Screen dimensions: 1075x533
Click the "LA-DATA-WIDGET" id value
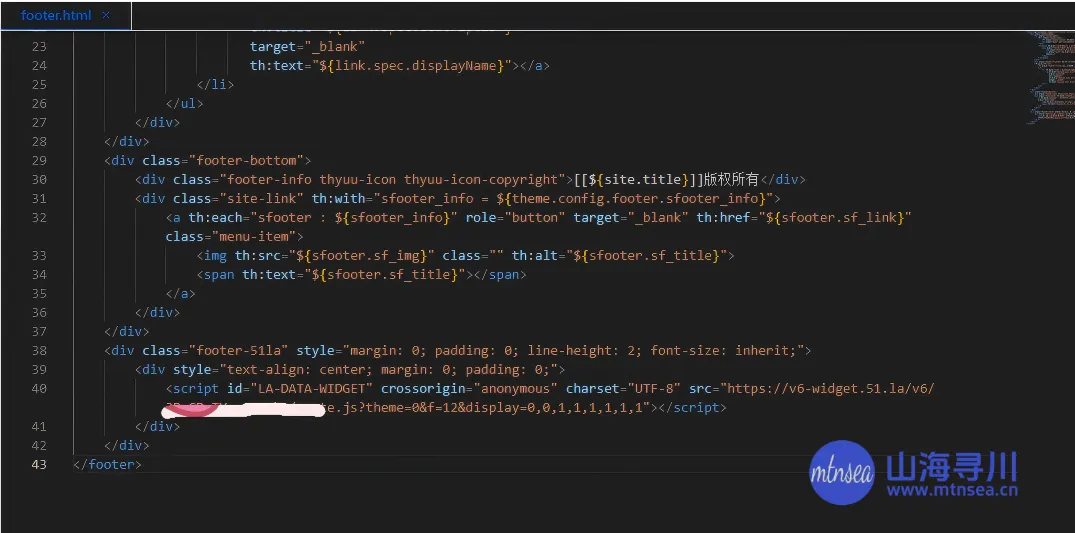click(311, 389)
